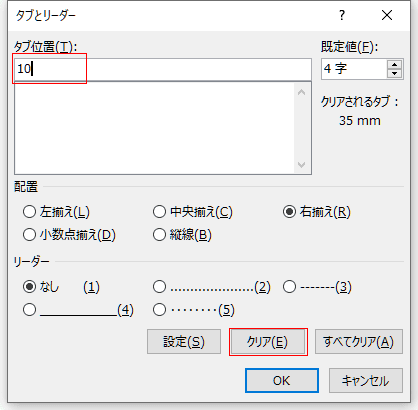
Task: Select the 中央揃え alignment option
Action: pyautogui.click(x=193, y=212)
